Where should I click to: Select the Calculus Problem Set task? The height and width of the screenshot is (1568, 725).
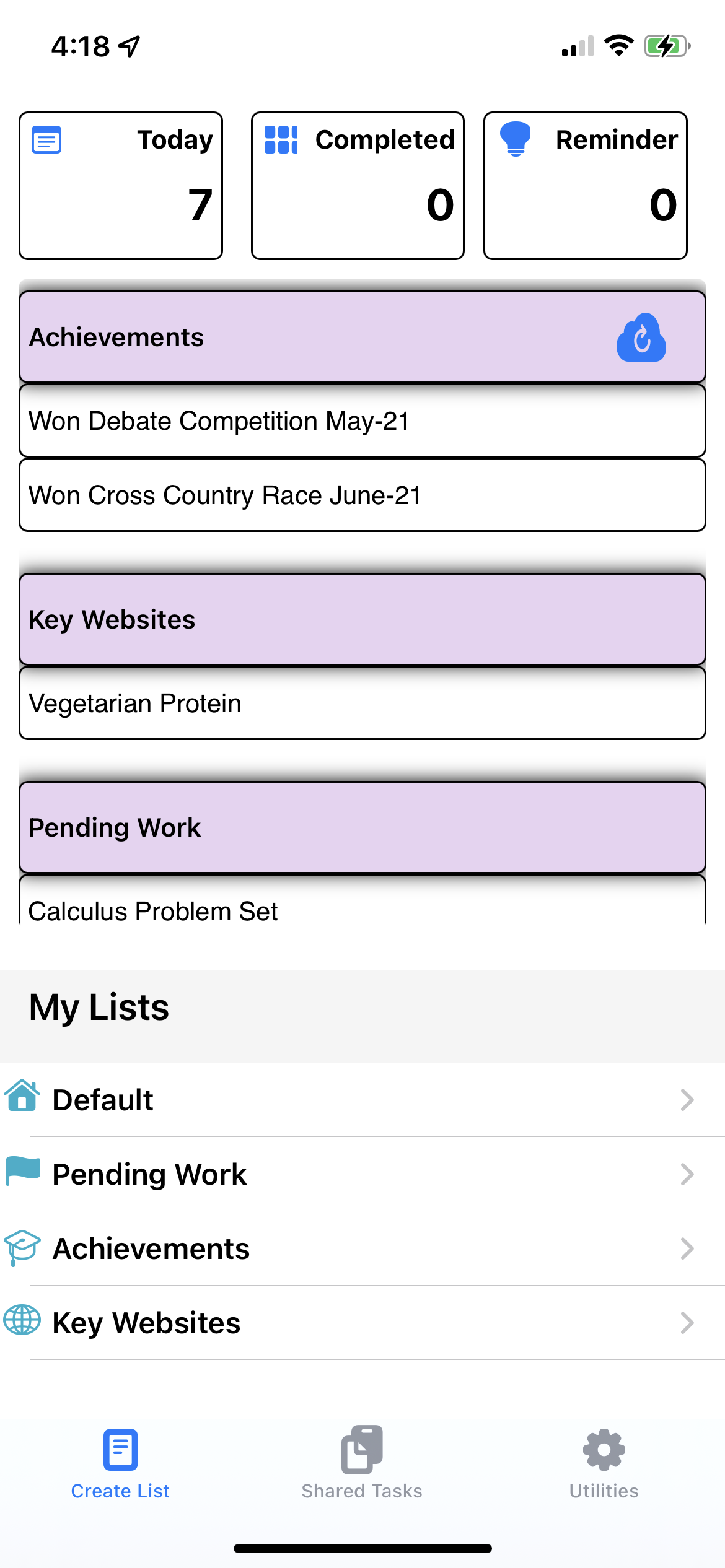pyautogui.click(x=362, y=909)
